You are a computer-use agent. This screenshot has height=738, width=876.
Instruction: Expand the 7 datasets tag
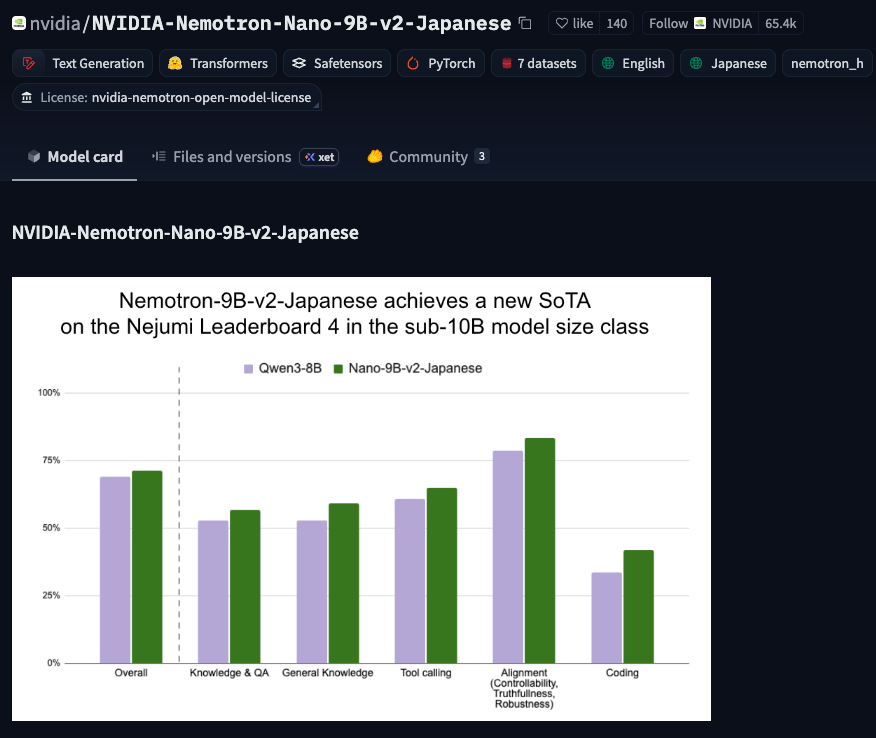[x=538, y=63]
